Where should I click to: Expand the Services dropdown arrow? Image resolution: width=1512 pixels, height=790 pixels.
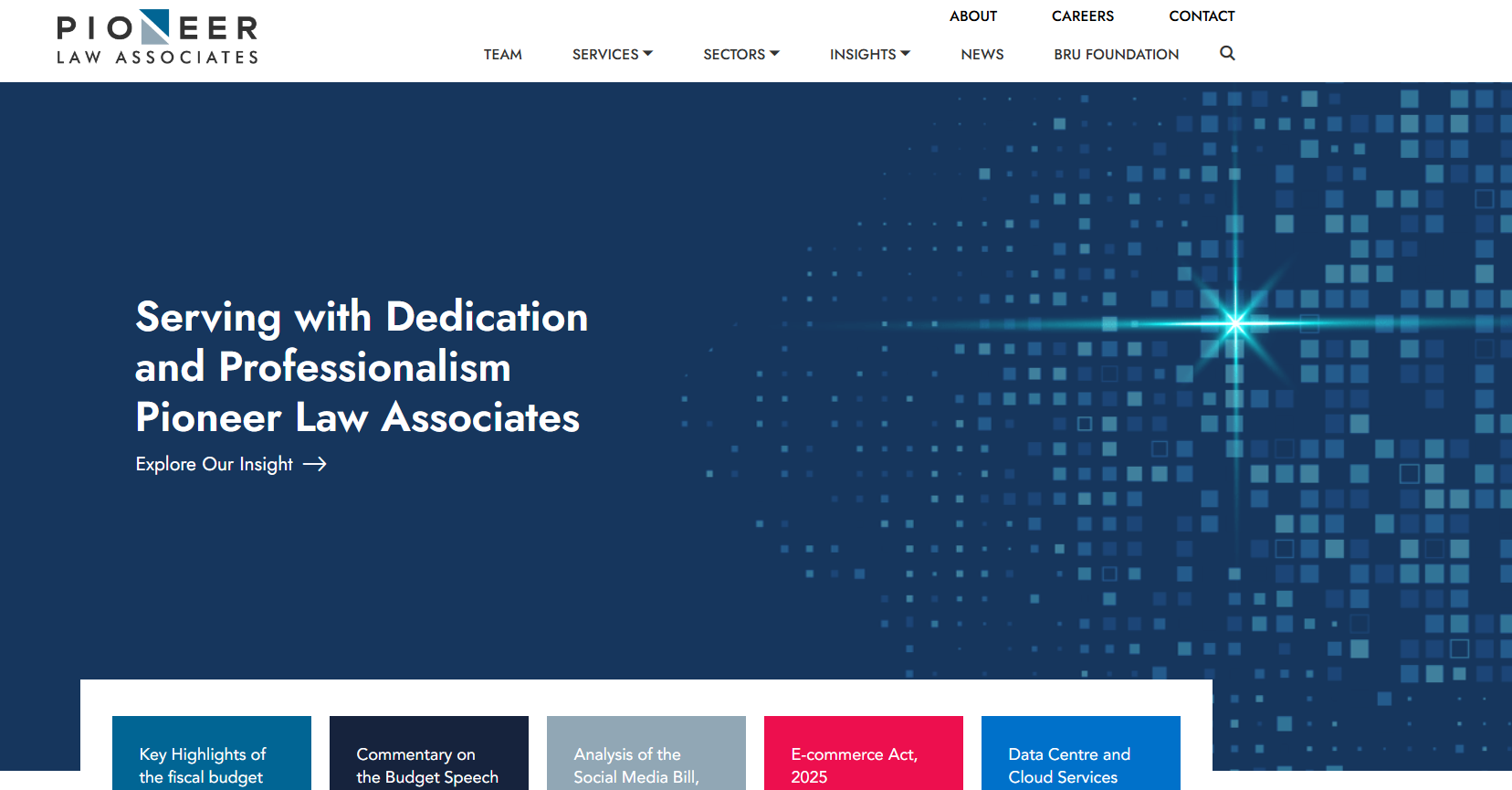coord(647,54)
